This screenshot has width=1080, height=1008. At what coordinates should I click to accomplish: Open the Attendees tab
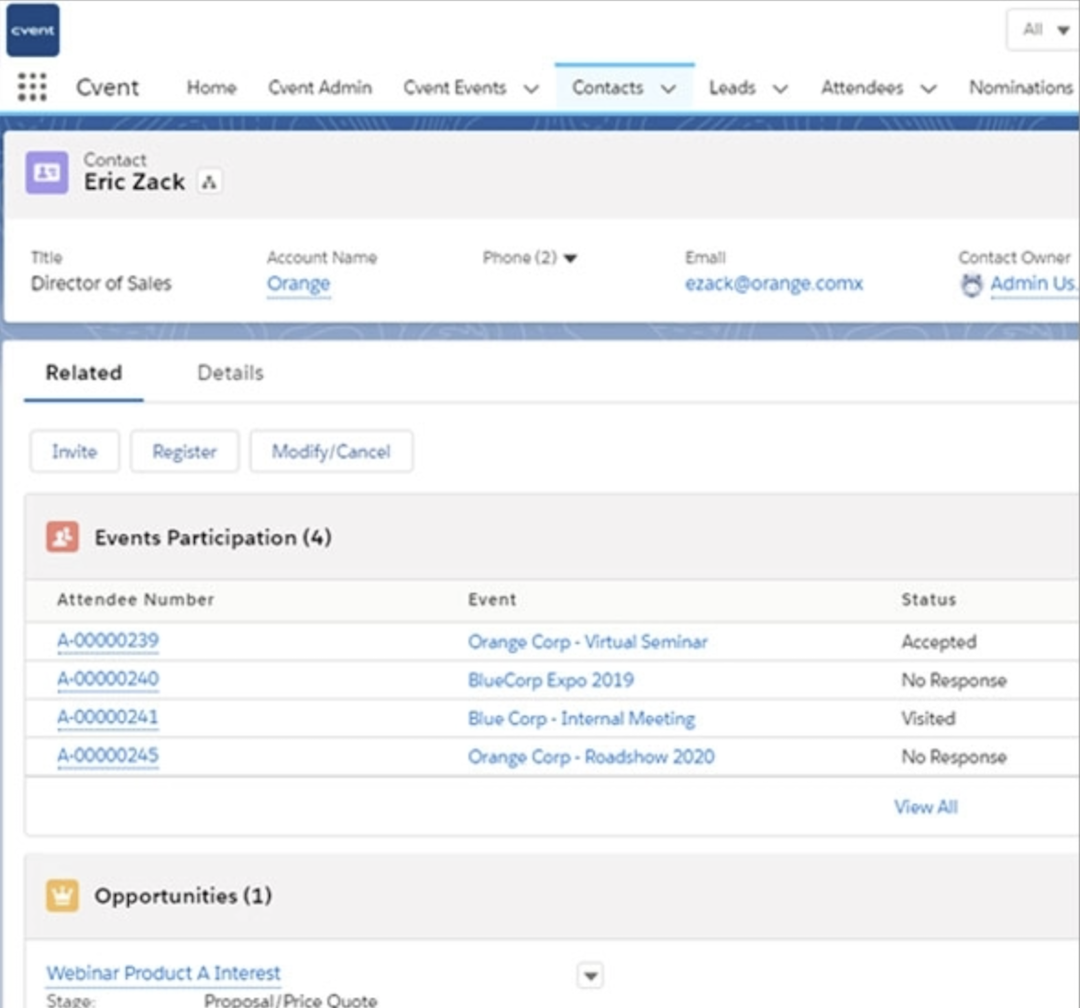tap(862, 88)
